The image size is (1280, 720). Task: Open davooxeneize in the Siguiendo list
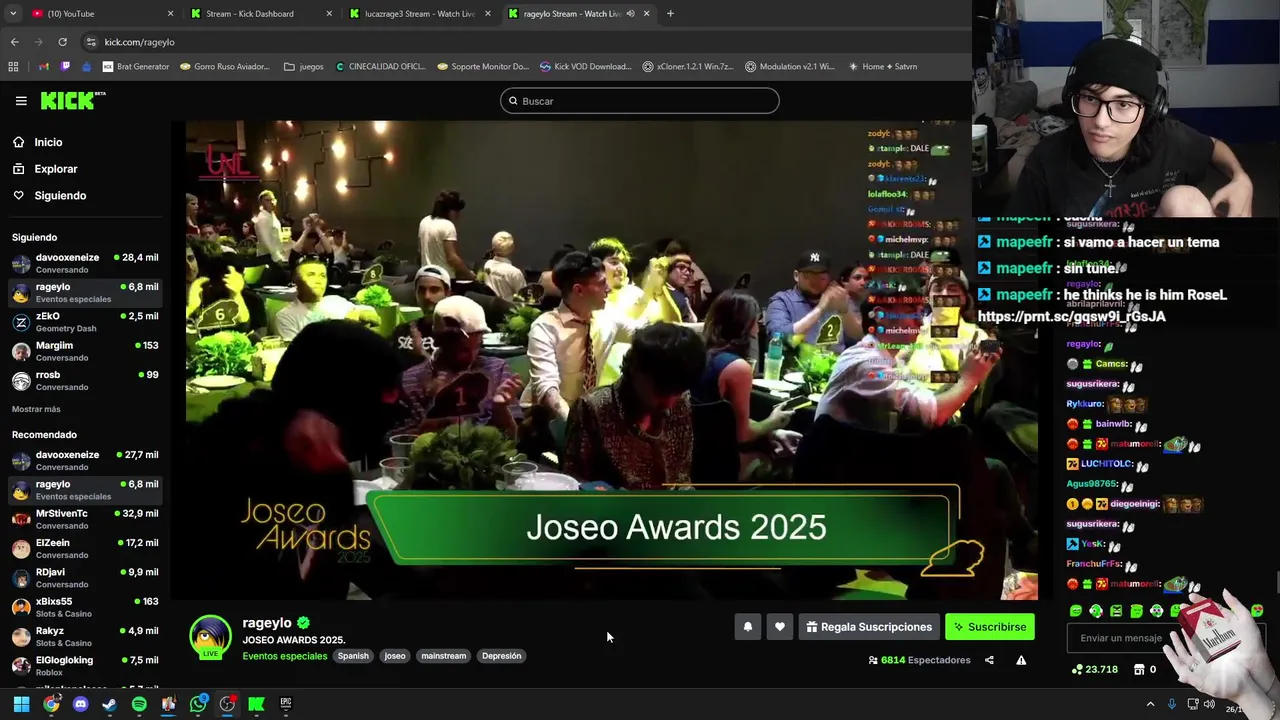click(85, 263)
